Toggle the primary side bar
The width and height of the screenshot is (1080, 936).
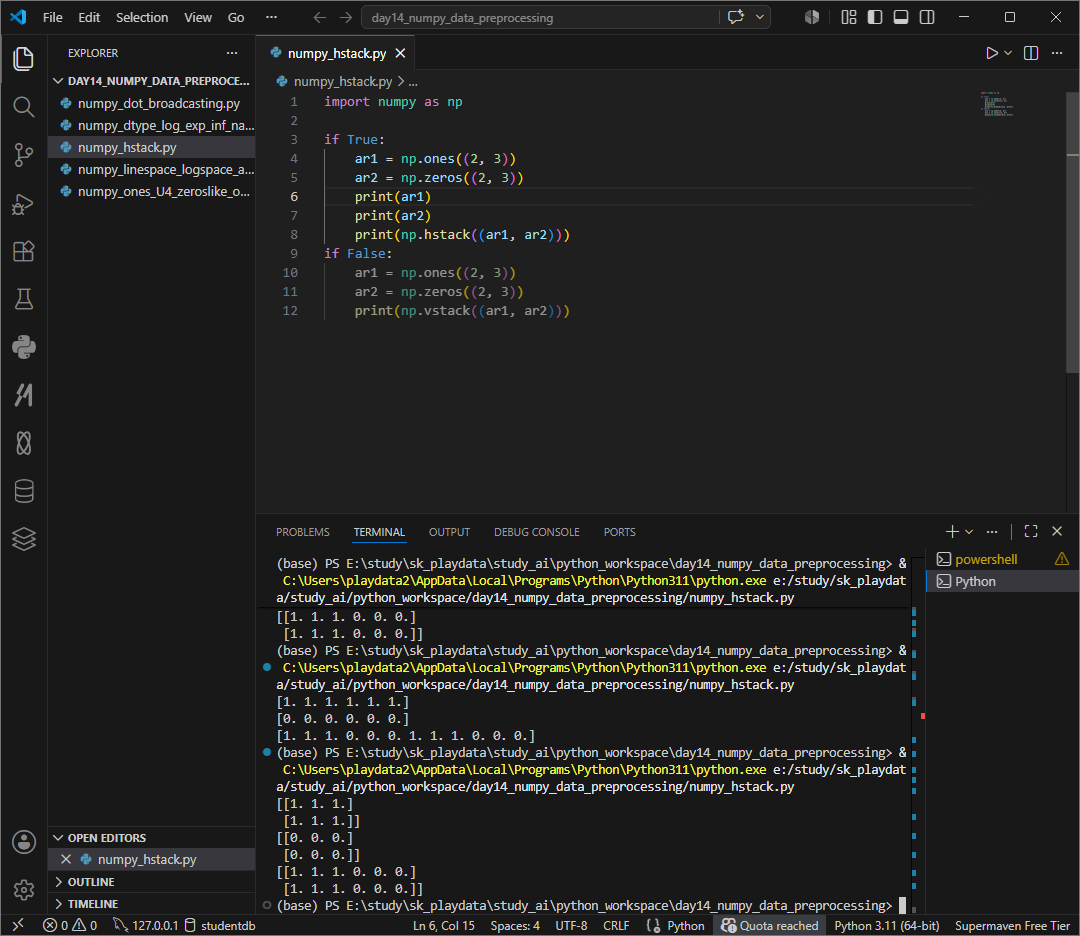pos(875,17)
